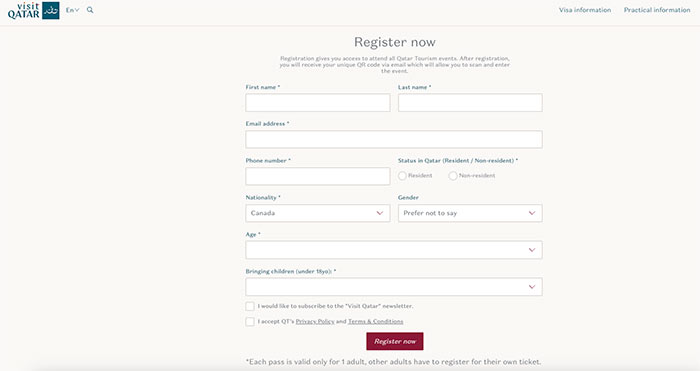Screen dimensions: 700x371
Task: Click the search magnifier icon
Action: coord(90,10)
